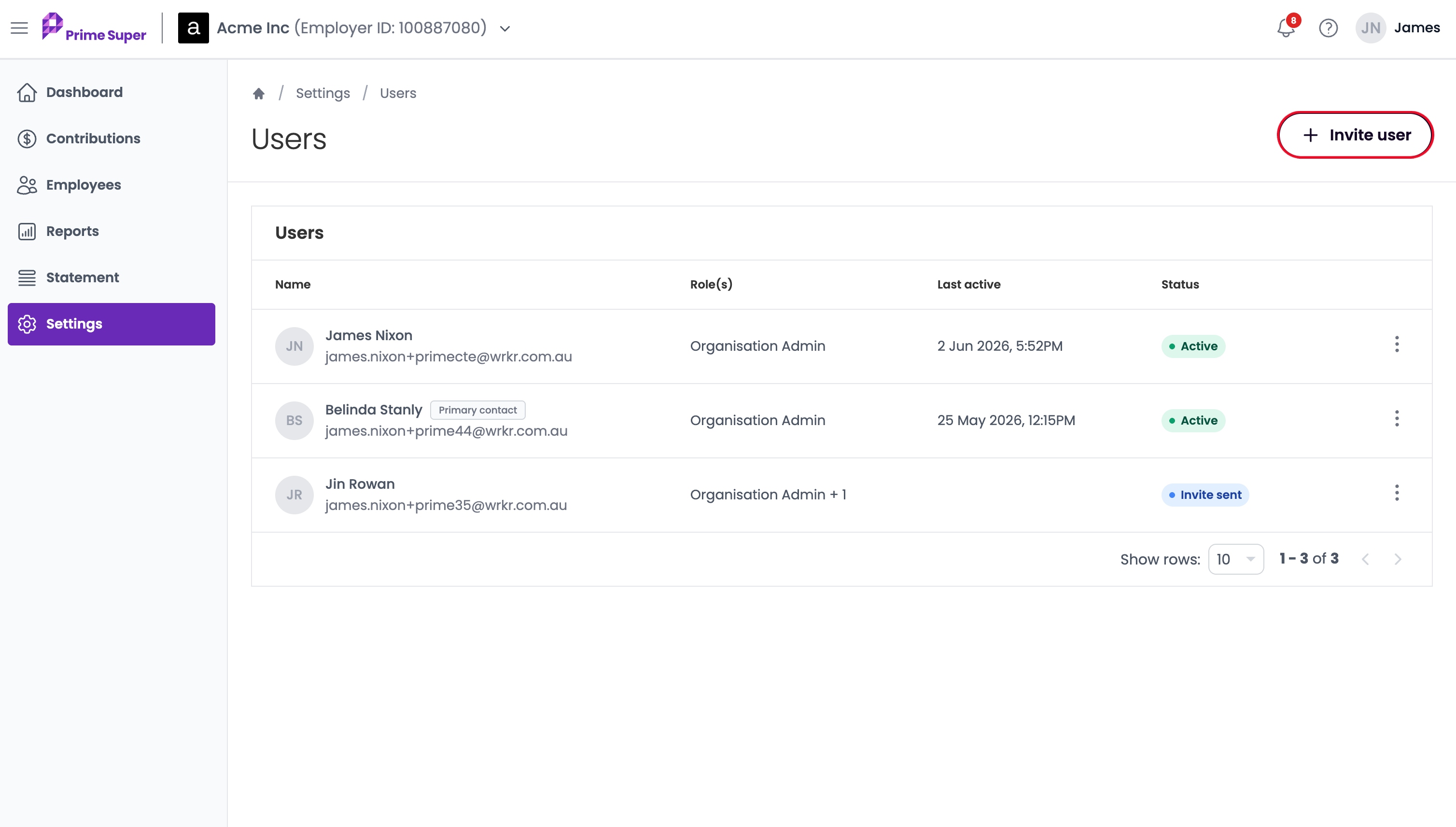Click the Prime Super logo
Image resolution: width=1456 pixels, height=827 pixels.
click(x=94, y=28)
